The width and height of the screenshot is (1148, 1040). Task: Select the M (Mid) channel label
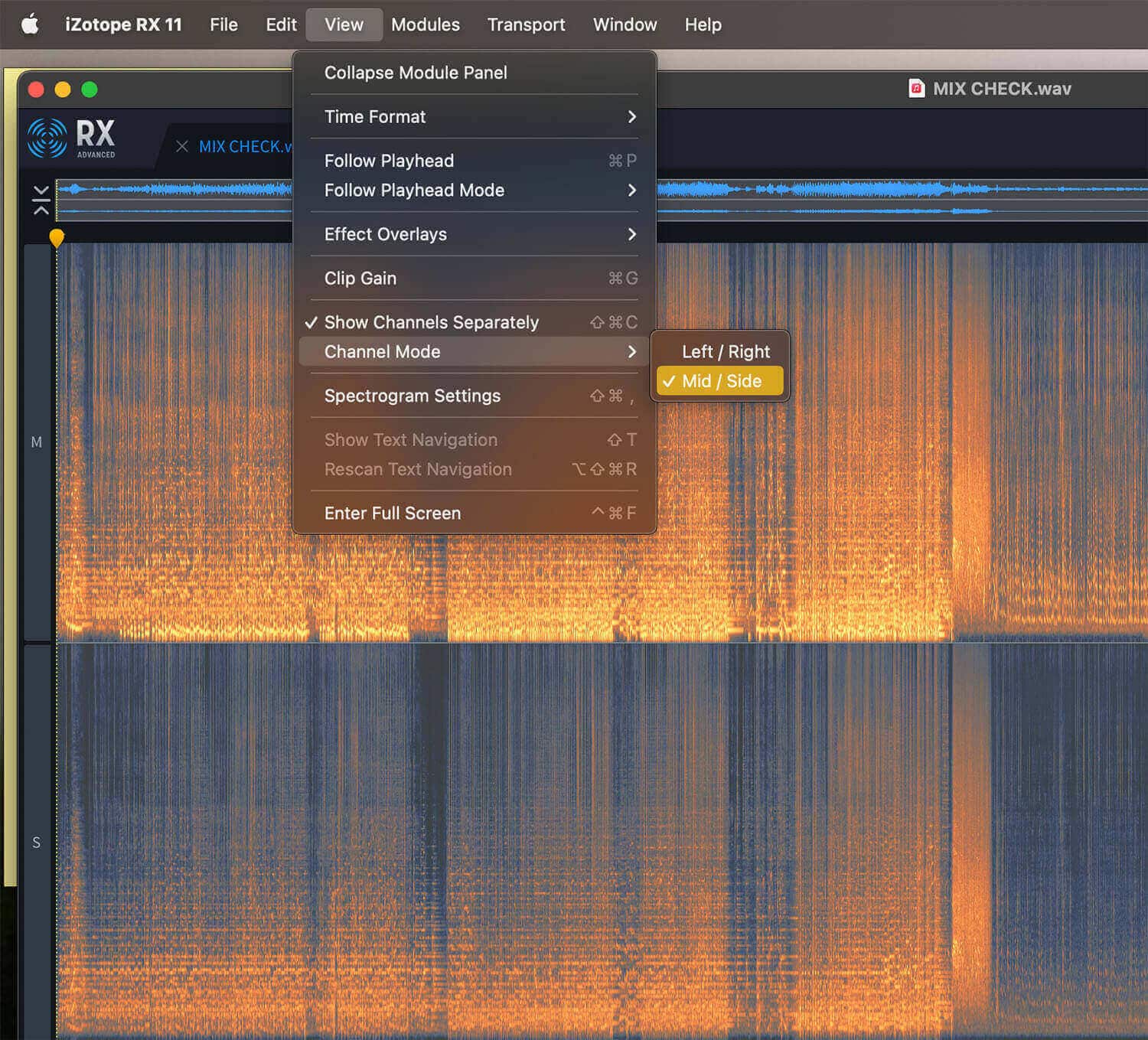click(x=36, y=442)
